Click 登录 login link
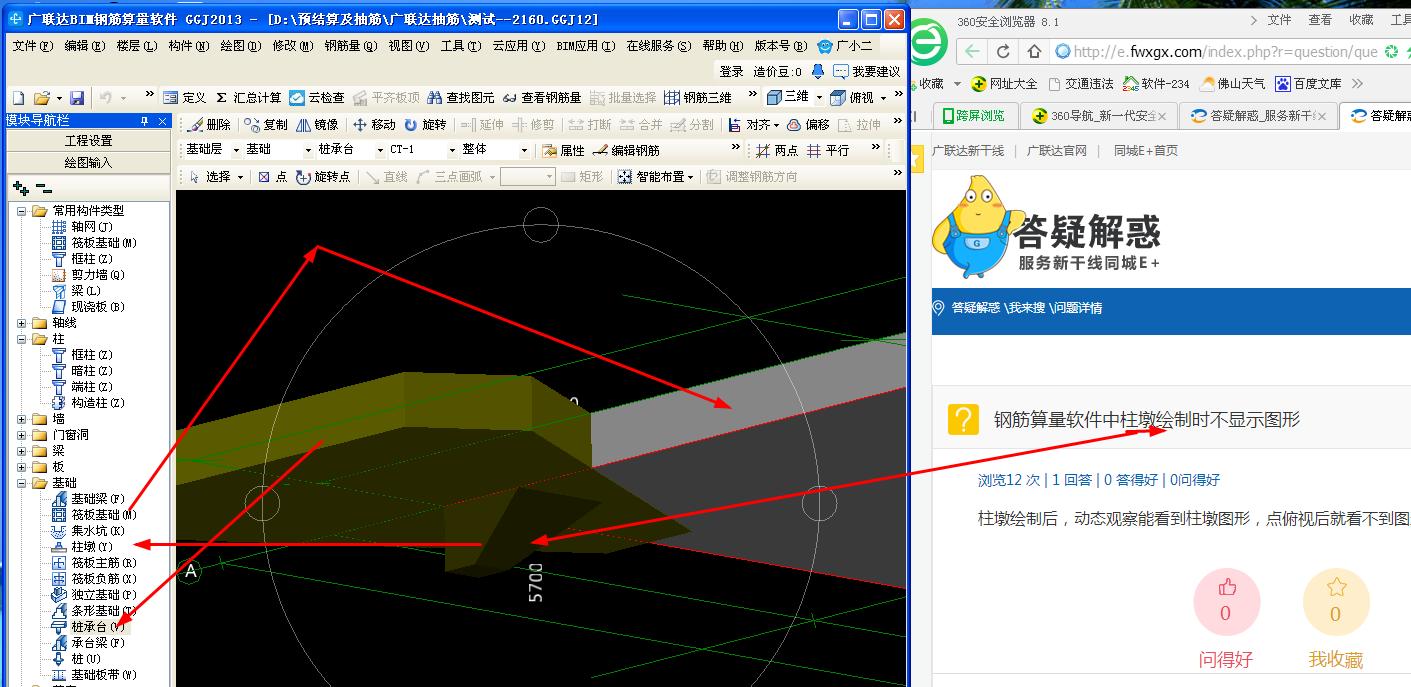 pyautogui.click(x=732, y=71)
